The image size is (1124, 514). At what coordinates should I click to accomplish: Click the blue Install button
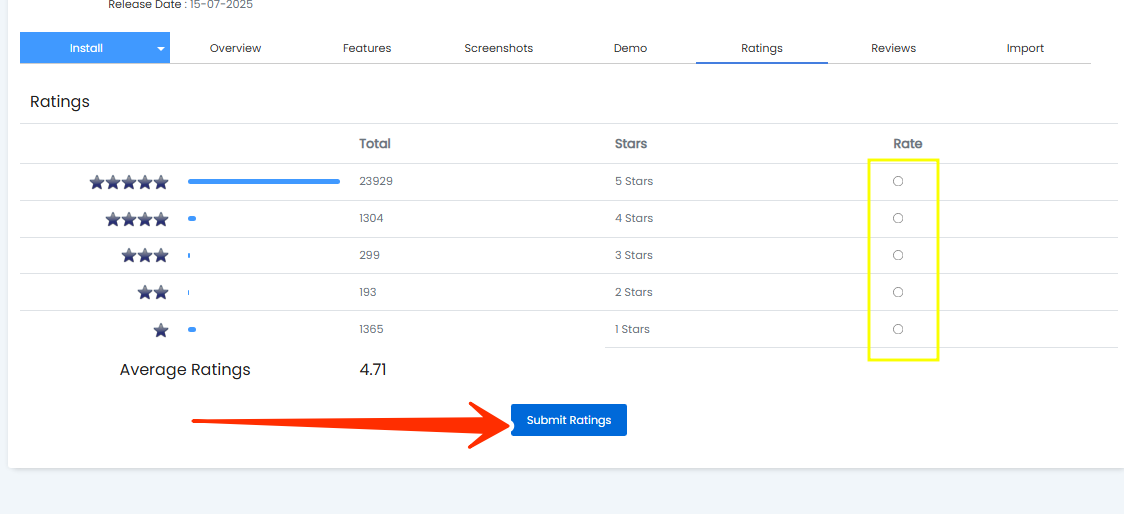86,48
